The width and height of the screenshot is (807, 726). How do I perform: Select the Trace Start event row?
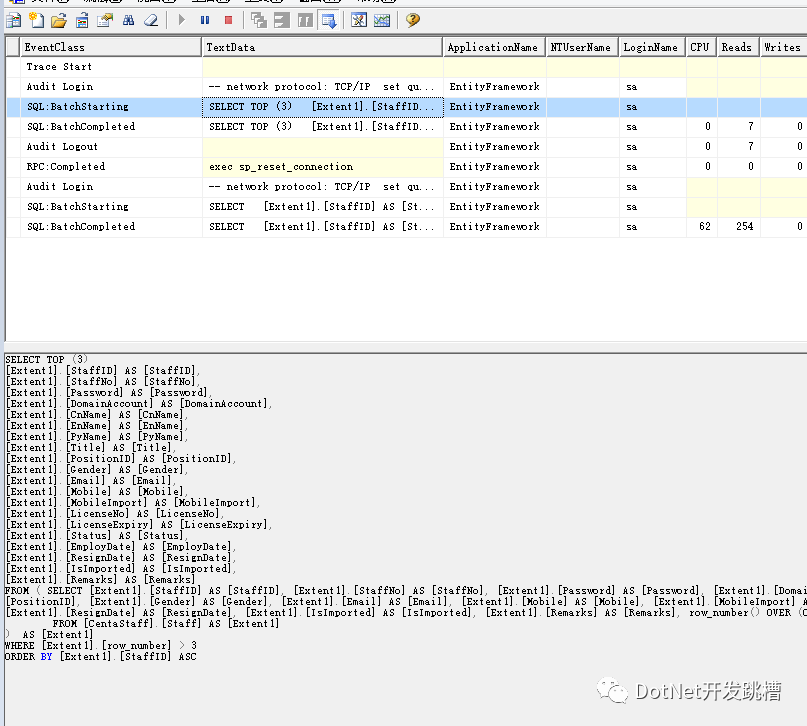click(x=406, y=67)
